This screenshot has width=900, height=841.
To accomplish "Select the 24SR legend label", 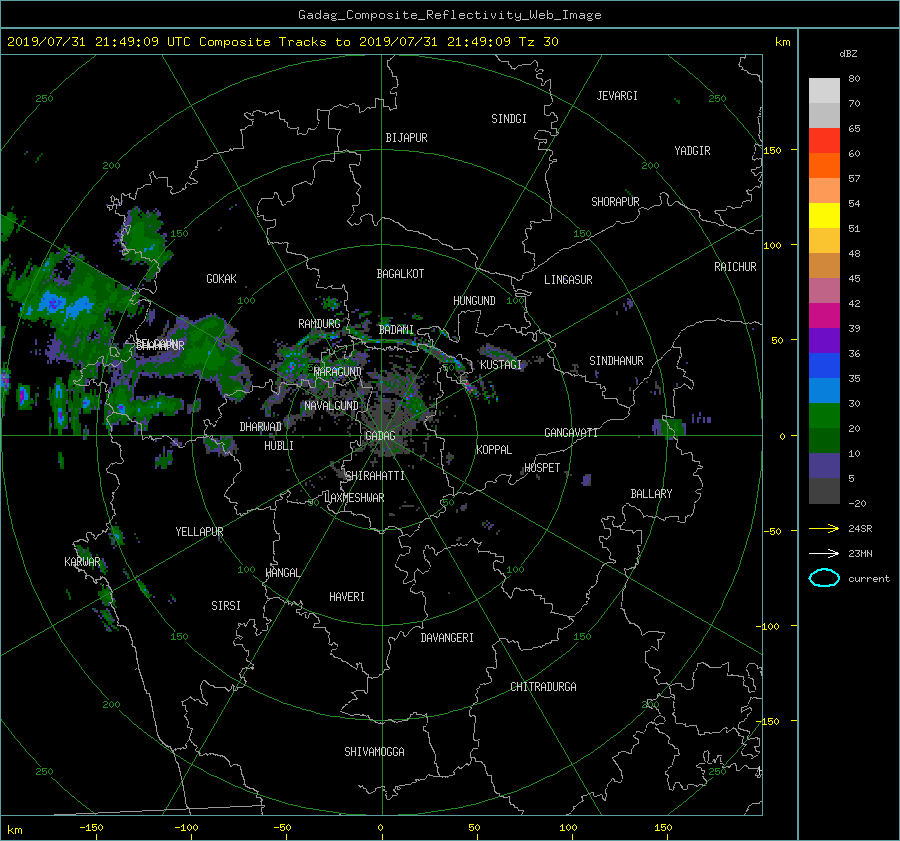I will (x=860, y=528).
